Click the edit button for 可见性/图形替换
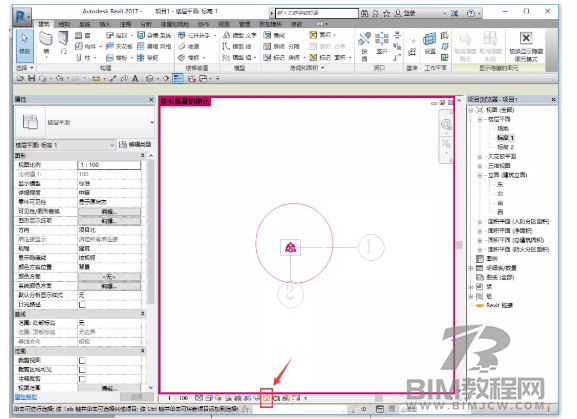 click(x=109, y=212)
